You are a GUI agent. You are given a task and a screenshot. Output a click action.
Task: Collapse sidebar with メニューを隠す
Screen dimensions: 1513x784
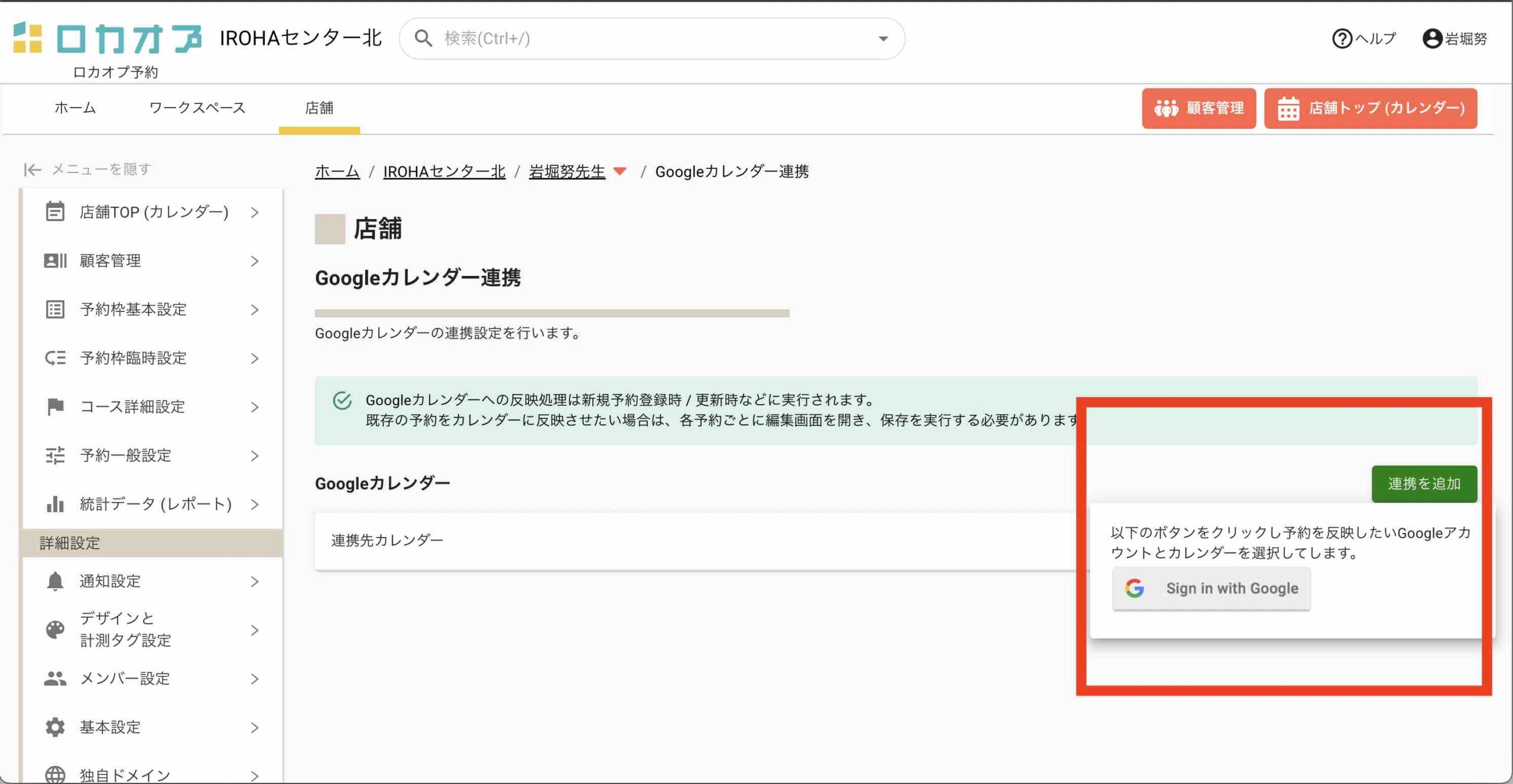(87, 170)
